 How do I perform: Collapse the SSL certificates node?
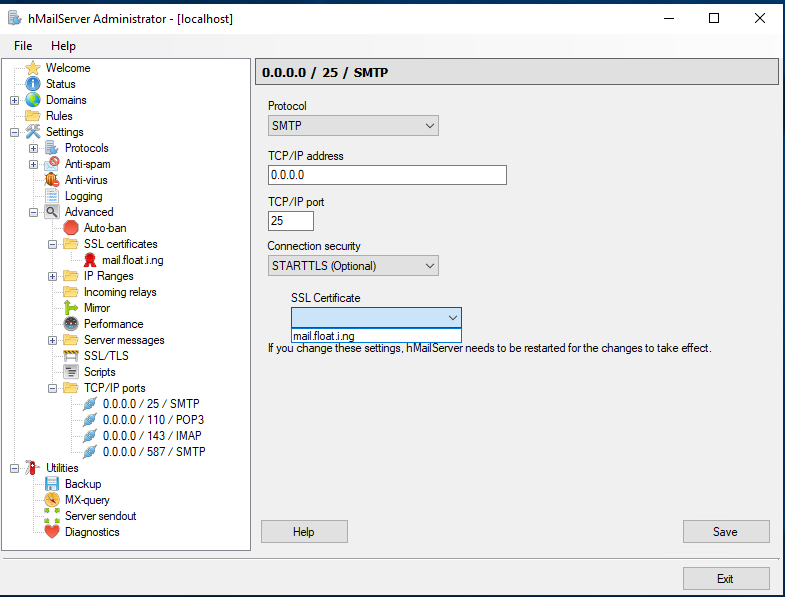pos(52,244)
